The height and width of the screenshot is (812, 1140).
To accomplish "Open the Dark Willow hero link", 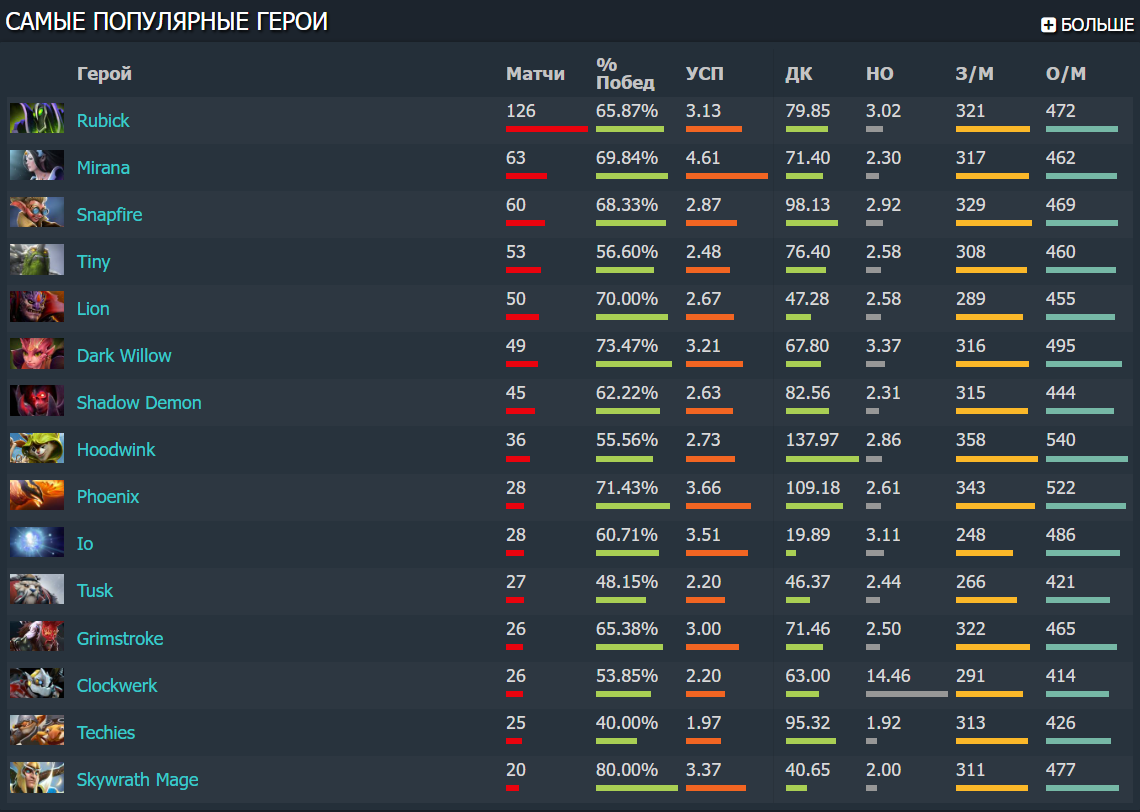I will 124,355.
